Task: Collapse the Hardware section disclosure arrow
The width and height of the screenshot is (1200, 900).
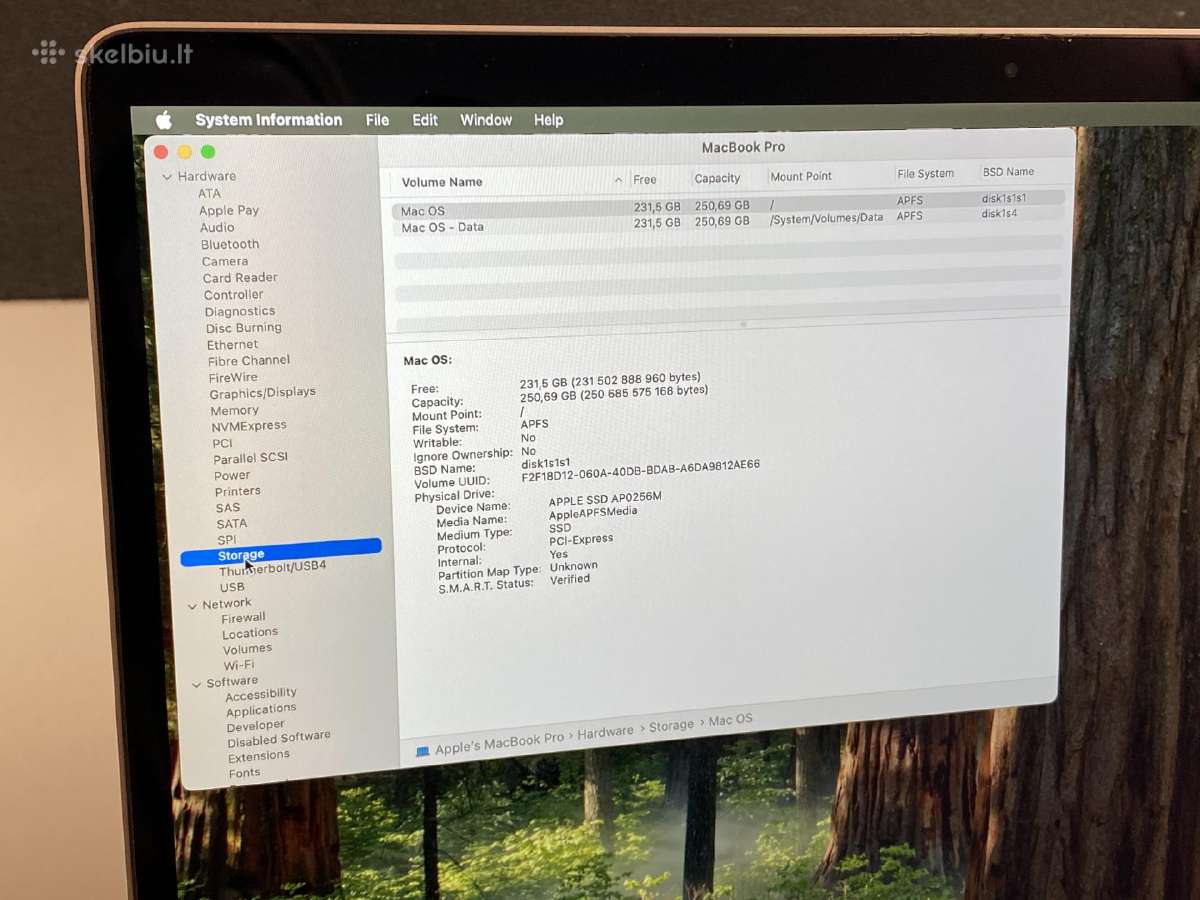Action: [x=167, y=177]
